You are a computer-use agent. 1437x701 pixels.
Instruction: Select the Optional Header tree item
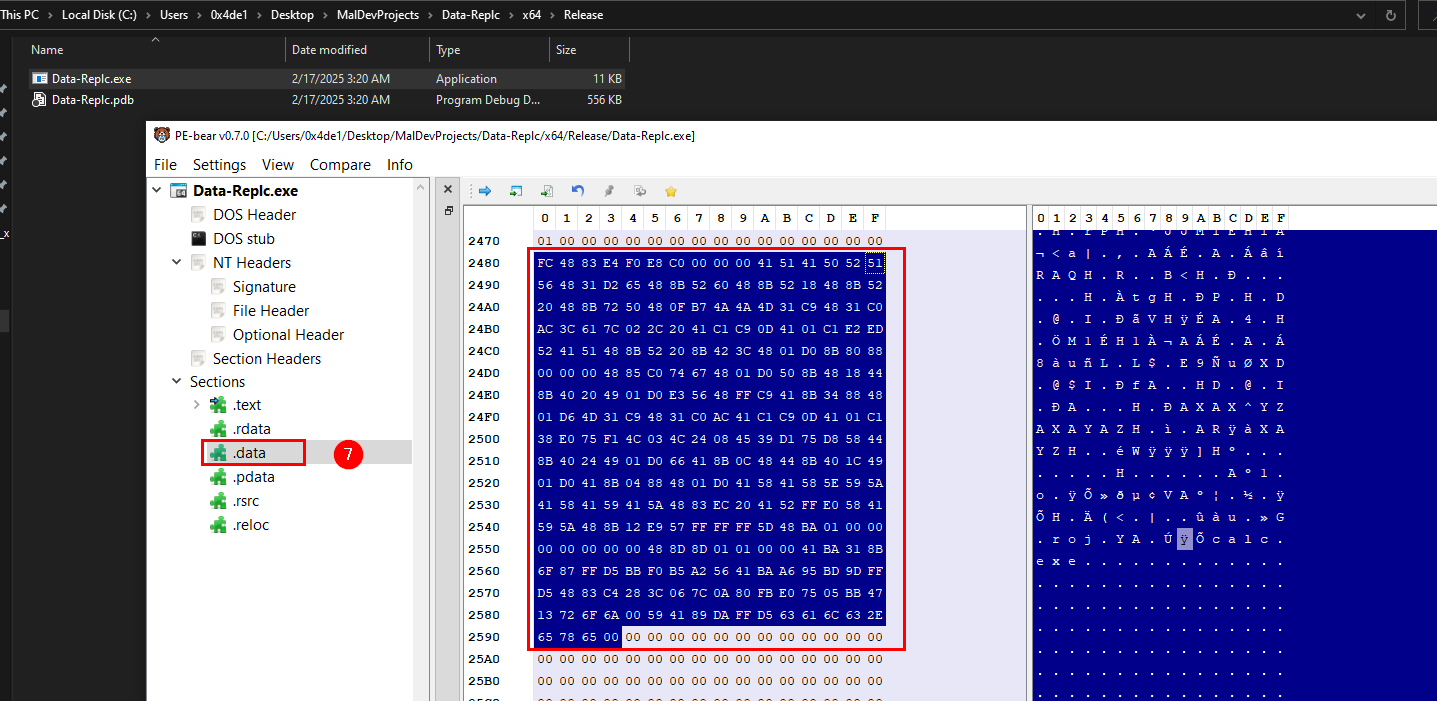(x=288, y=334)
